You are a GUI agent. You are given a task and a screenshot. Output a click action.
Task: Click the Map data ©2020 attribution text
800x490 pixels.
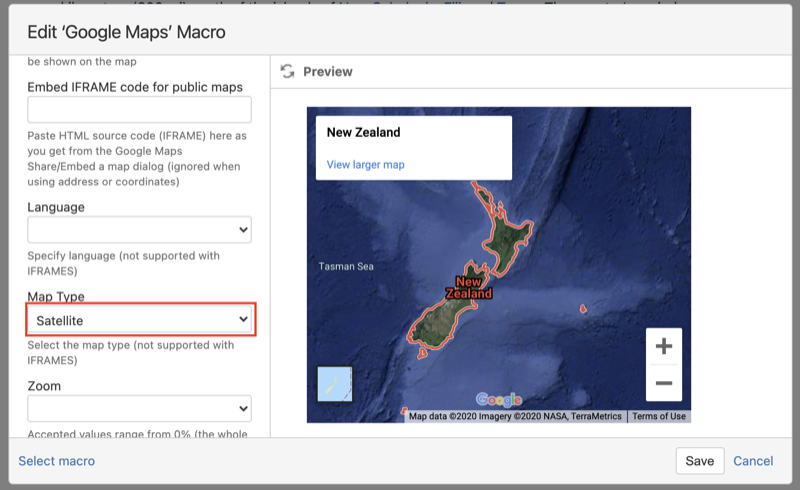click(515, 416)
